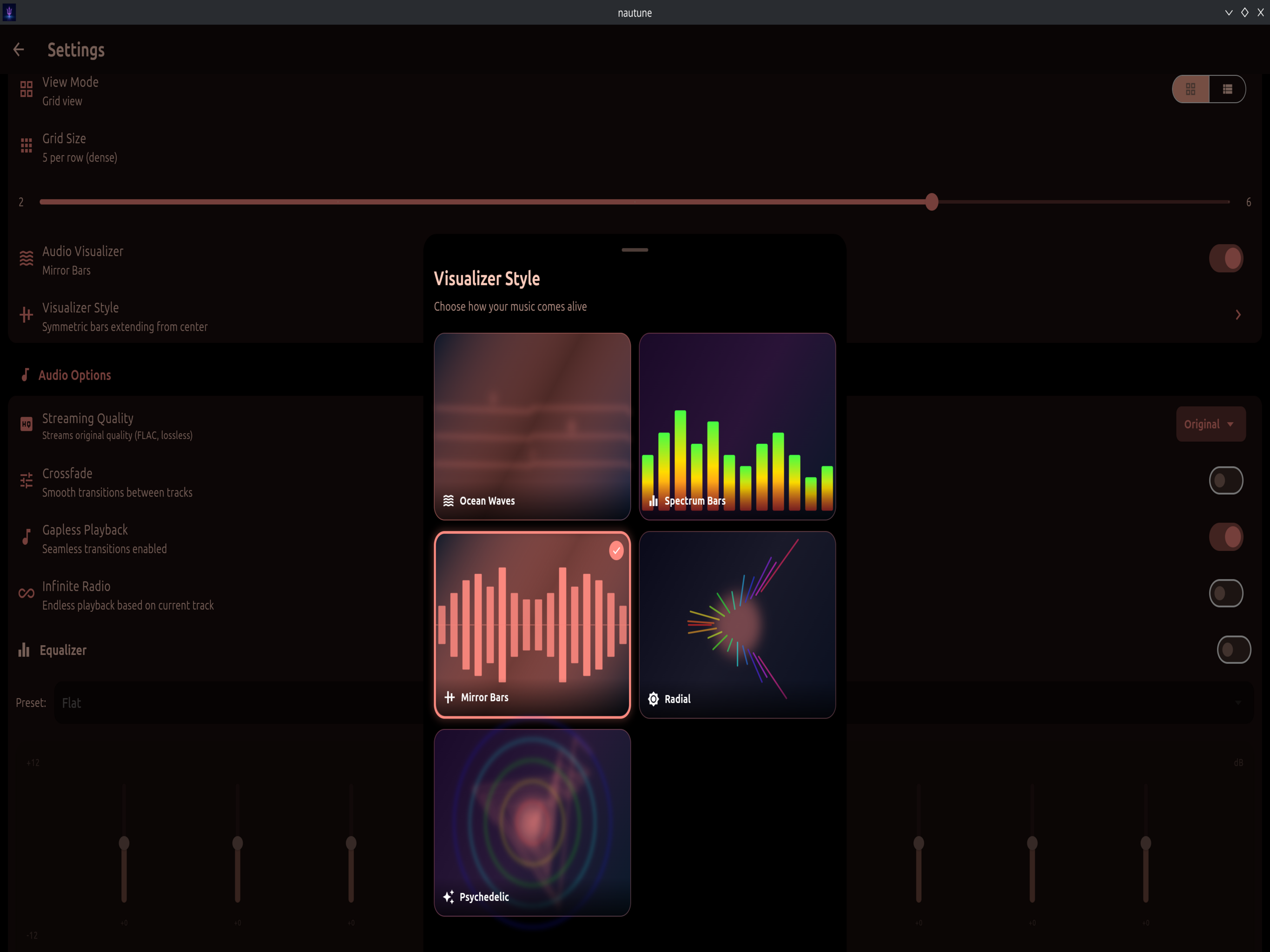Screen dimensions: 1270x952
Task: Select the Spectrum Bars visualizer style
Action: click(x=737, y=427)
